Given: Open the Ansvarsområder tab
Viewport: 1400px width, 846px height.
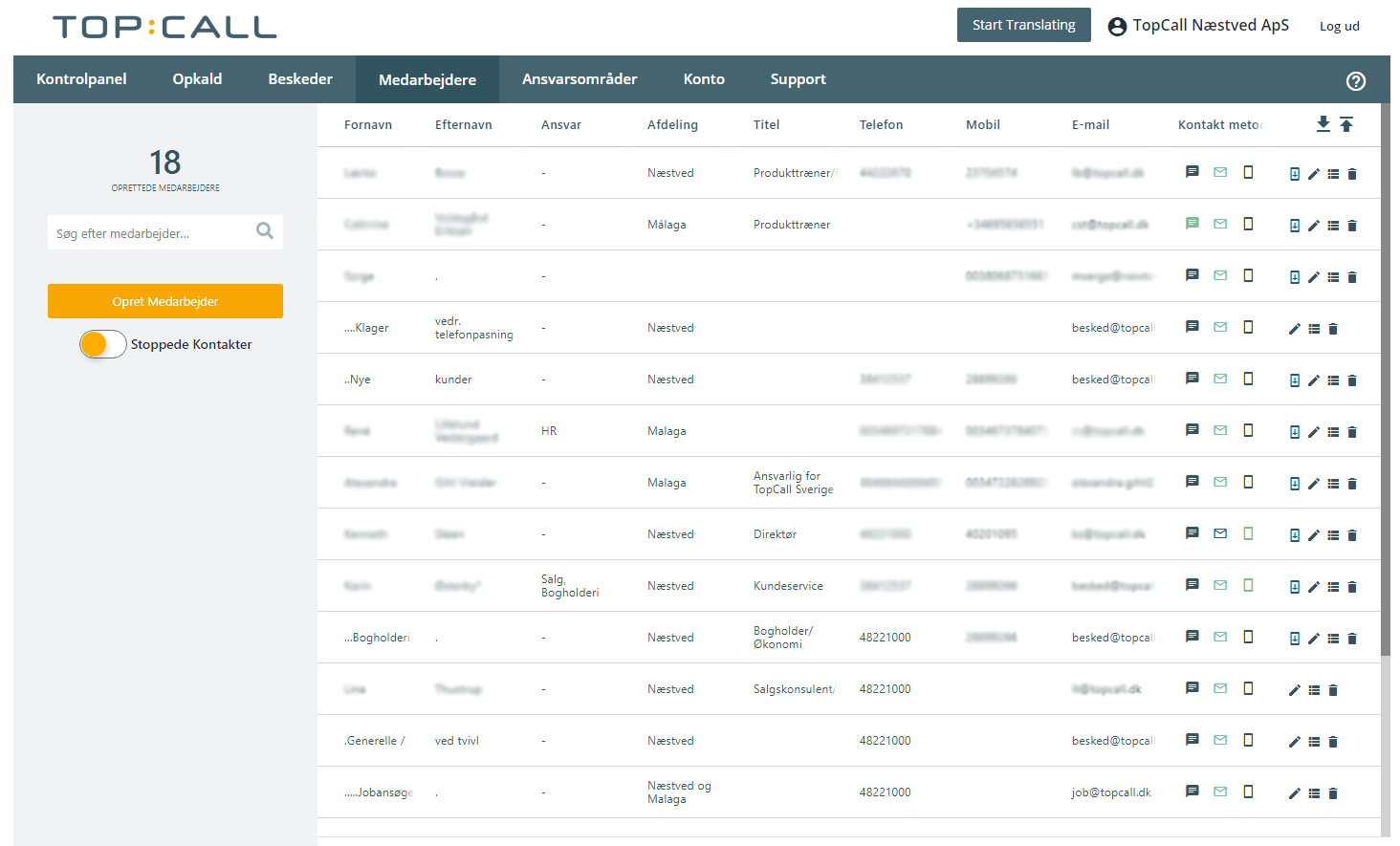Looking at the screenshot, I should point(580,79).
